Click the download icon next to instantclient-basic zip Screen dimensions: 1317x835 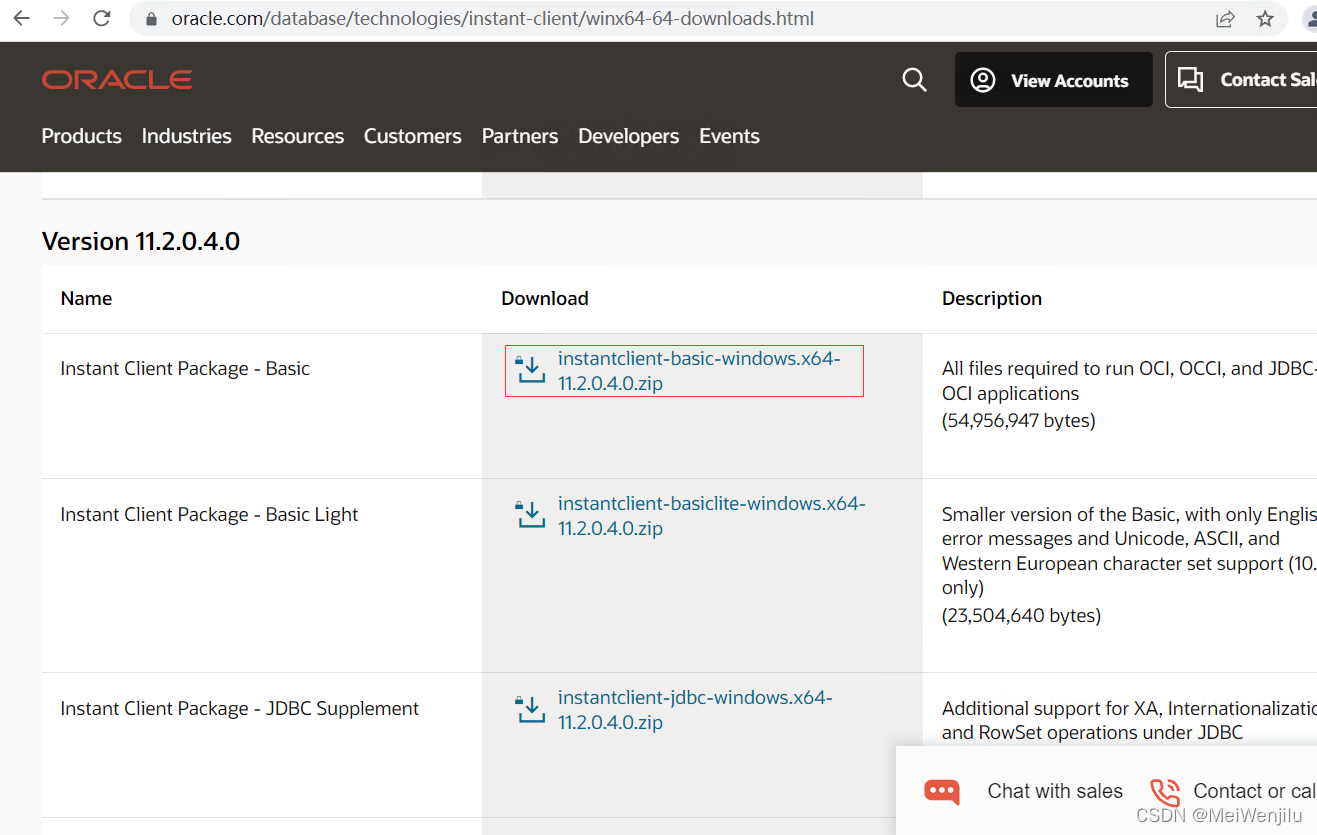530,370
